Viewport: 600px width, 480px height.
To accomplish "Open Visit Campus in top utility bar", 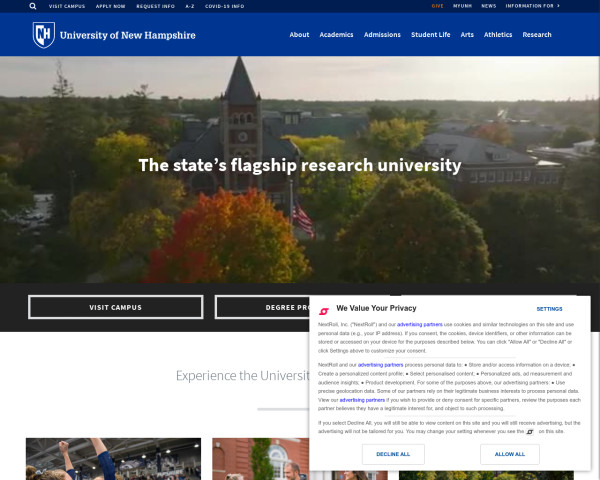I will point(67,6).
